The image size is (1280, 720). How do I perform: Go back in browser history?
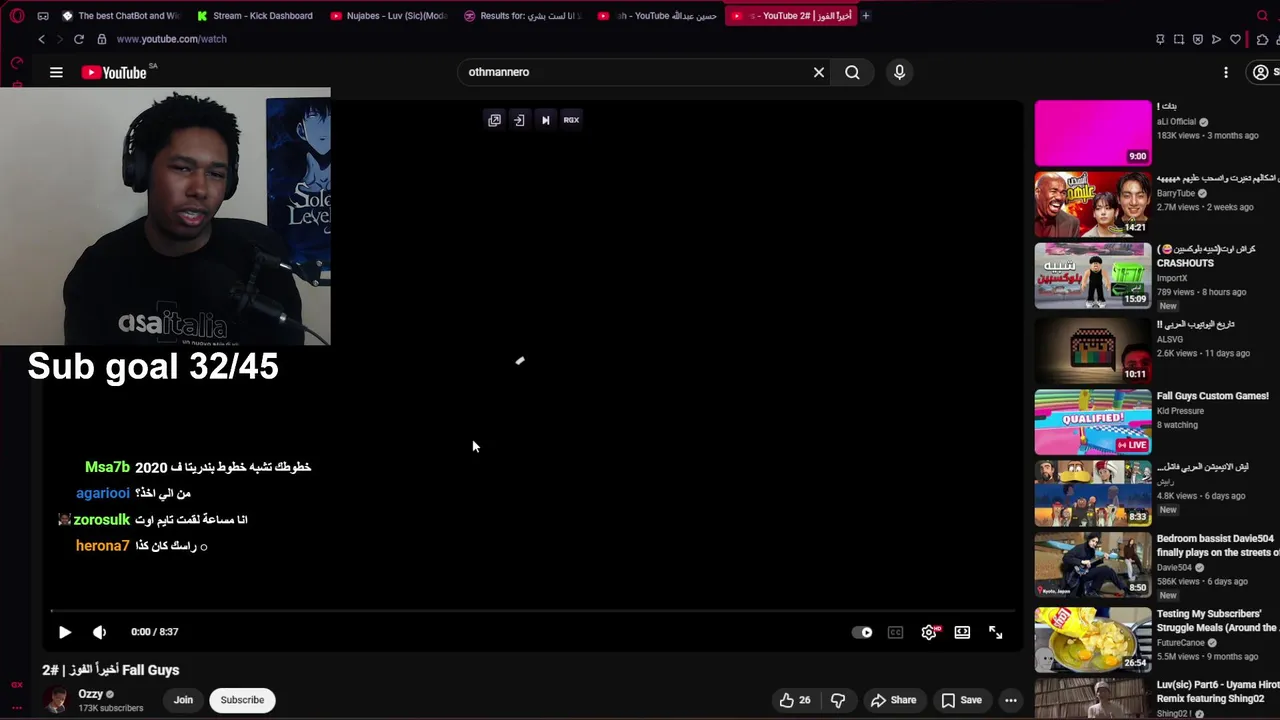coord(41,39)
